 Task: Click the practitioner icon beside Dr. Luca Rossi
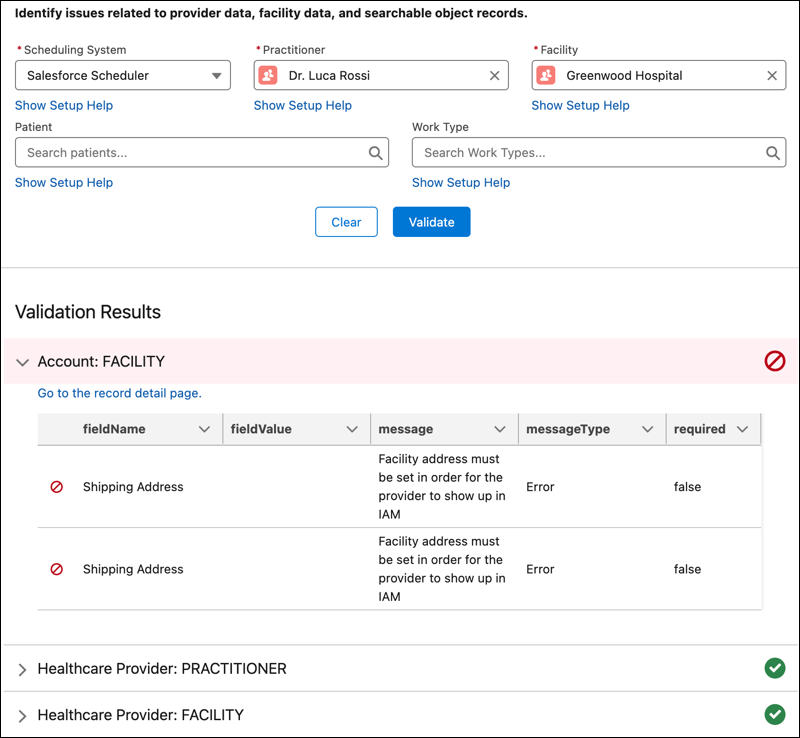click(x=268, y=76)
